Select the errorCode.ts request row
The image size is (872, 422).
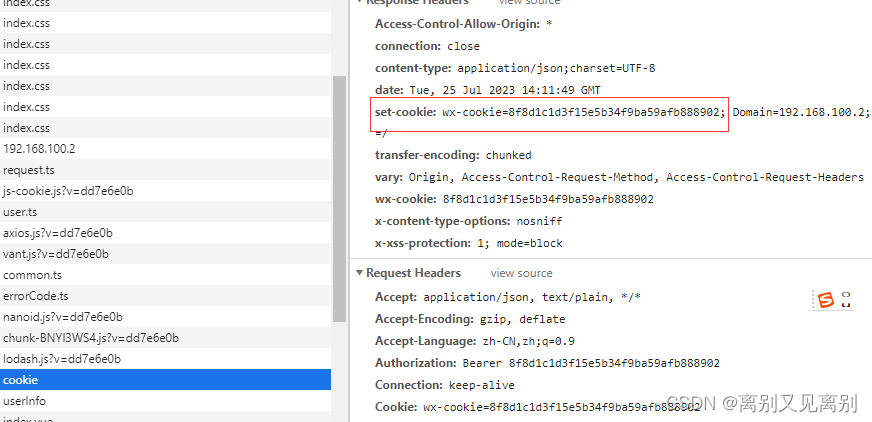click(x=165, y=296)
